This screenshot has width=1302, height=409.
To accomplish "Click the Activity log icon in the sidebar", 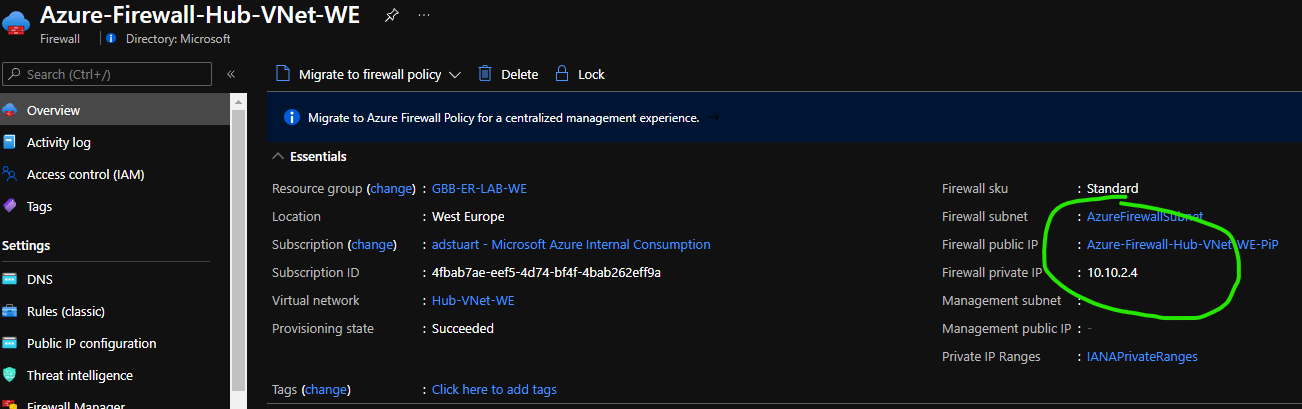I will (x=10, y=142).
